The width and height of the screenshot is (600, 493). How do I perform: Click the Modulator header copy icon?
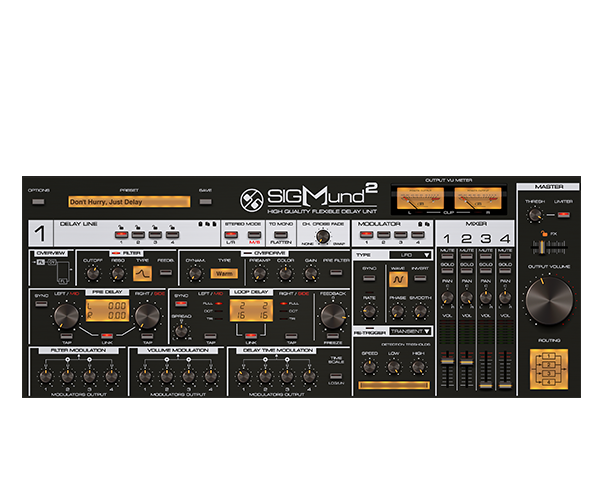coord(427,224)
